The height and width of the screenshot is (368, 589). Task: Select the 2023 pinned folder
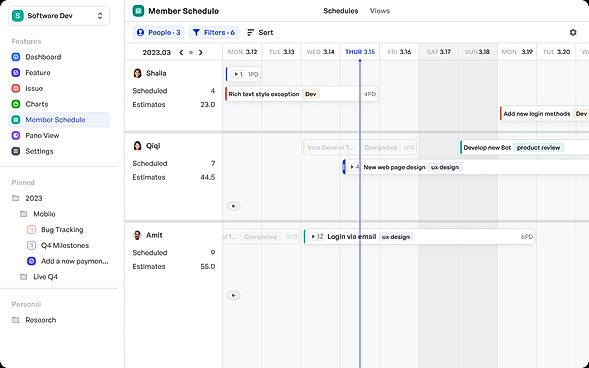tap(34, 198)
